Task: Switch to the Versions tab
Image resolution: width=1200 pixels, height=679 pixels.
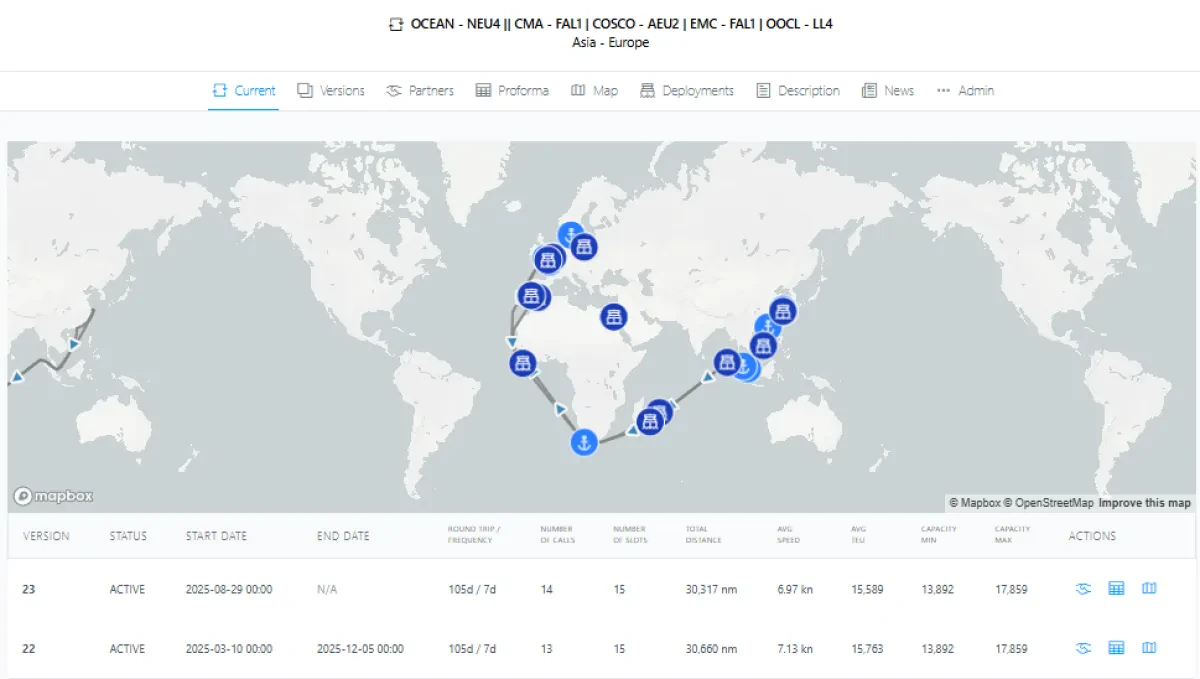Action: [x=331, y=91]
